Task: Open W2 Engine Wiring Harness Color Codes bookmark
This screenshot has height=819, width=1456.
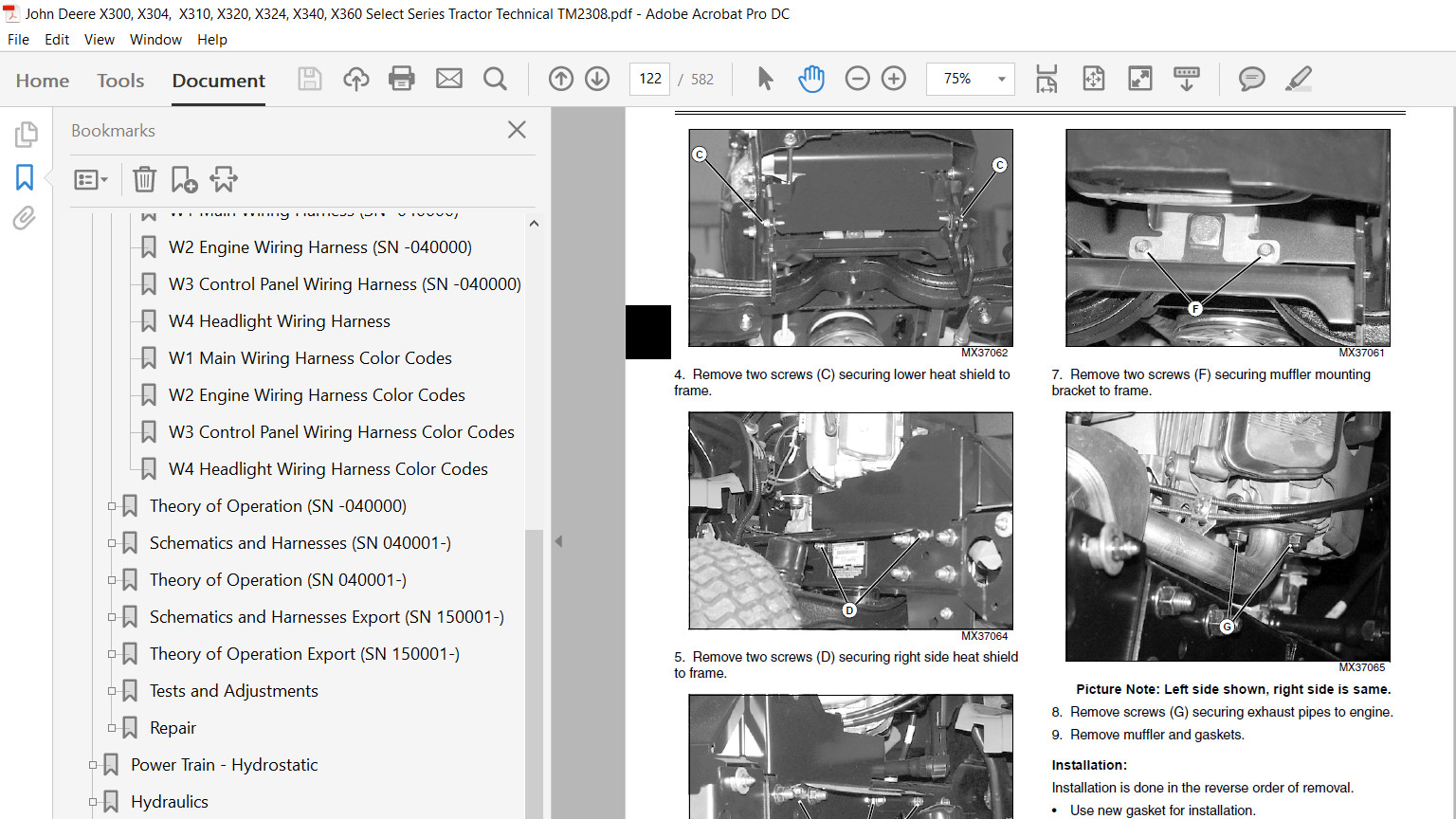Action: (x=317, y=395)
